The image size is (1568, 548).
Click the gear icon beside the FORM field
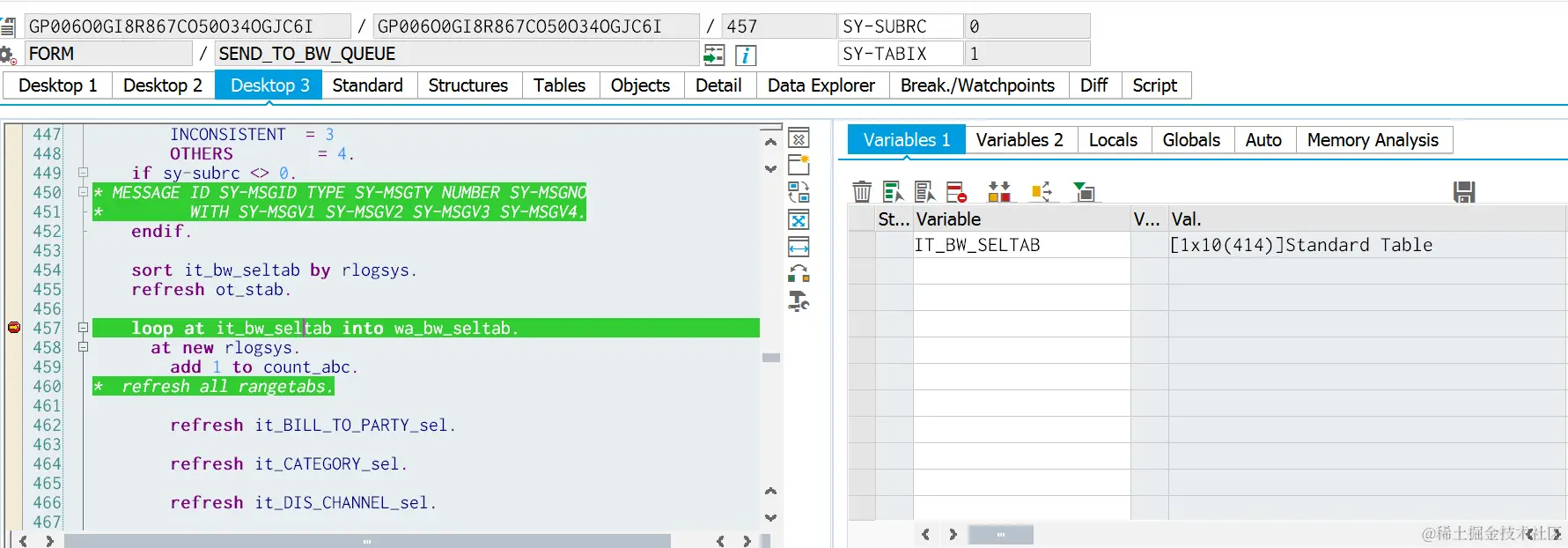pyautogui.click(x=8, y=55)
